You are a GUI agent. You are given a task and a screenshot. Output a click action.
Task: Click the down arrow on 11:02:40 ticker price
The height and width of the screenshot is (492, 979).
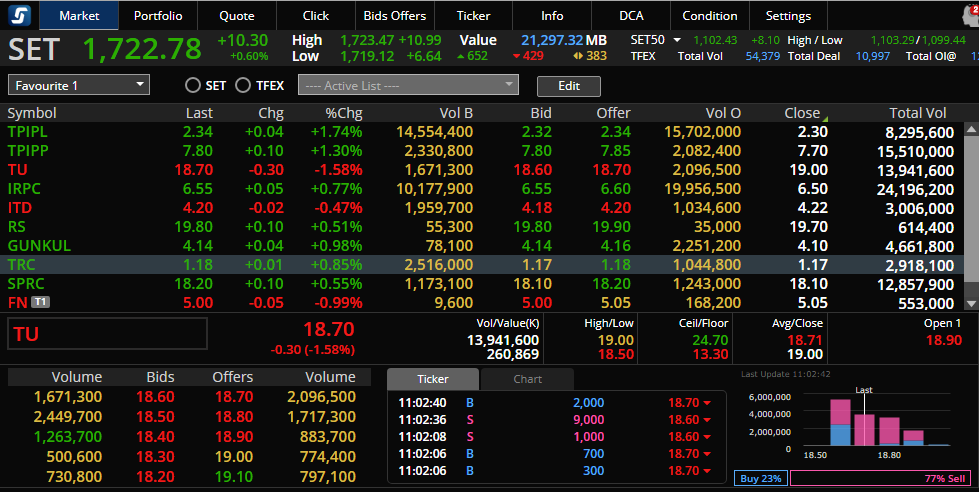point(707,403)
